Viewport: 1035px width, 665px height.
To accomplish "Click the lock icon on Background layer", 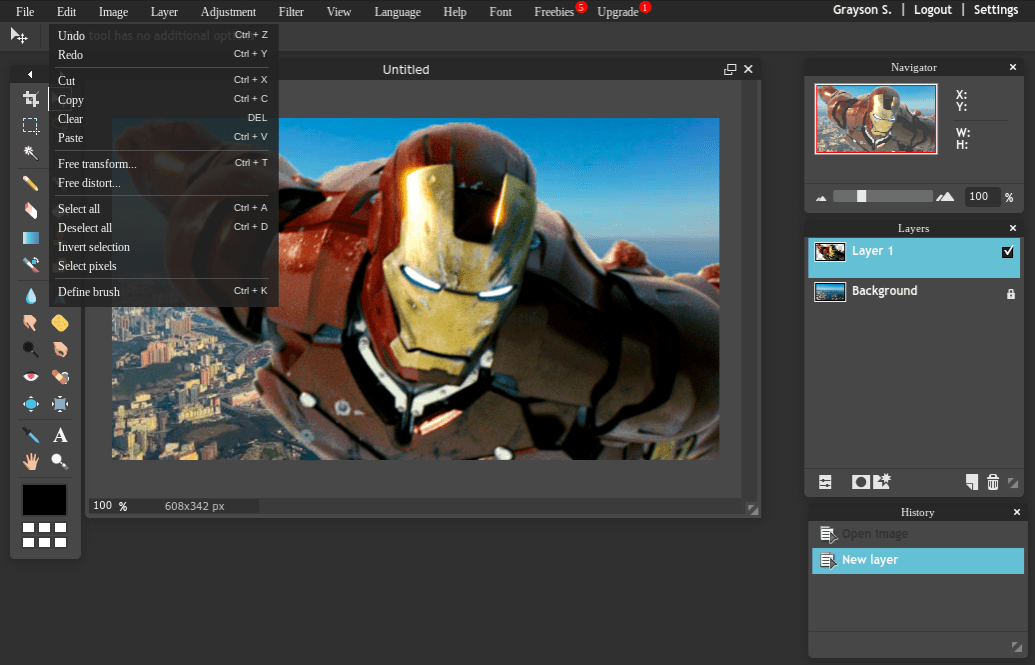I will click(x=1011, y=294).
